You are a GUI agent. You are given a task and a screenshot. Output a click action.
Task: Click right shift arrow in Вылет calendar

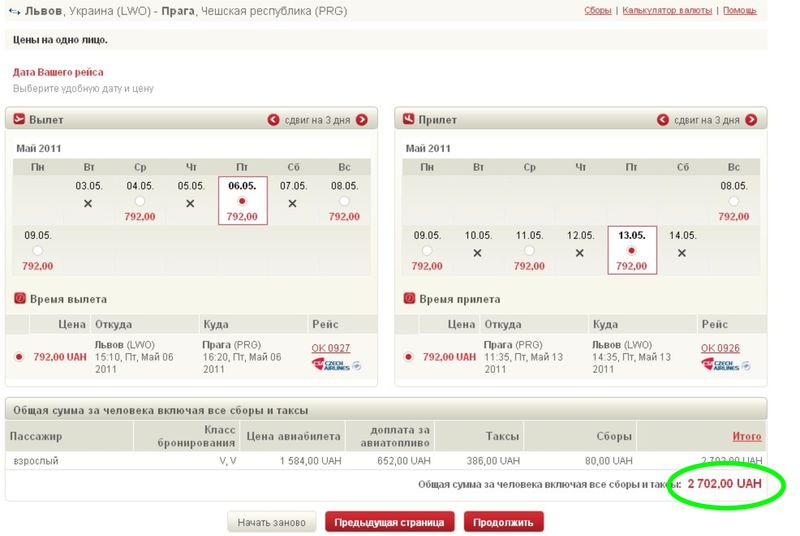361,120
